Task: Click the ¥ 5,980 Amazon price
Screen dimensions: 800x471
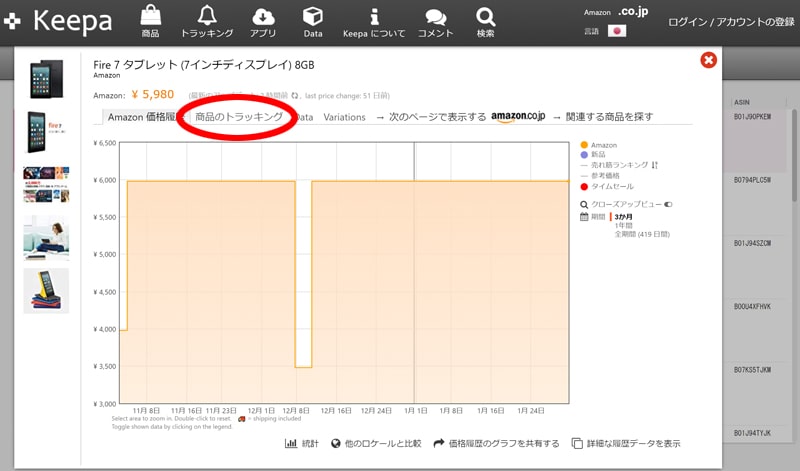Action: 153,94
